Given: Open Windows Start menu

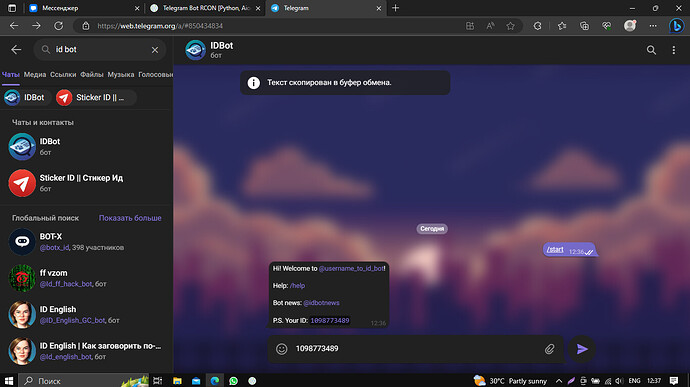Looking at the screenshot, I should (x=8, y=381).
